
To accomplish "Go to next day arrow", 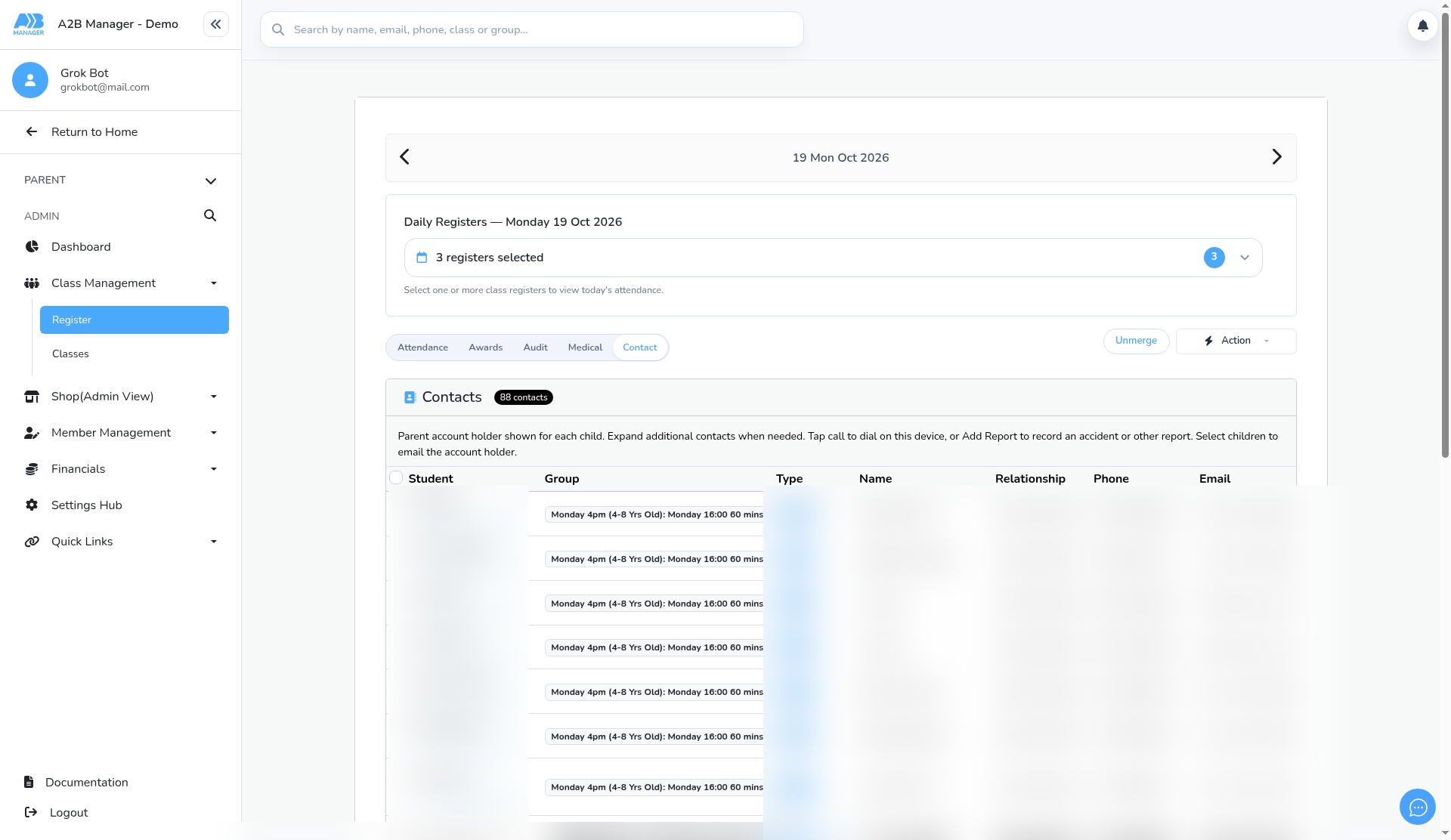I will [x=1276, y=157].
